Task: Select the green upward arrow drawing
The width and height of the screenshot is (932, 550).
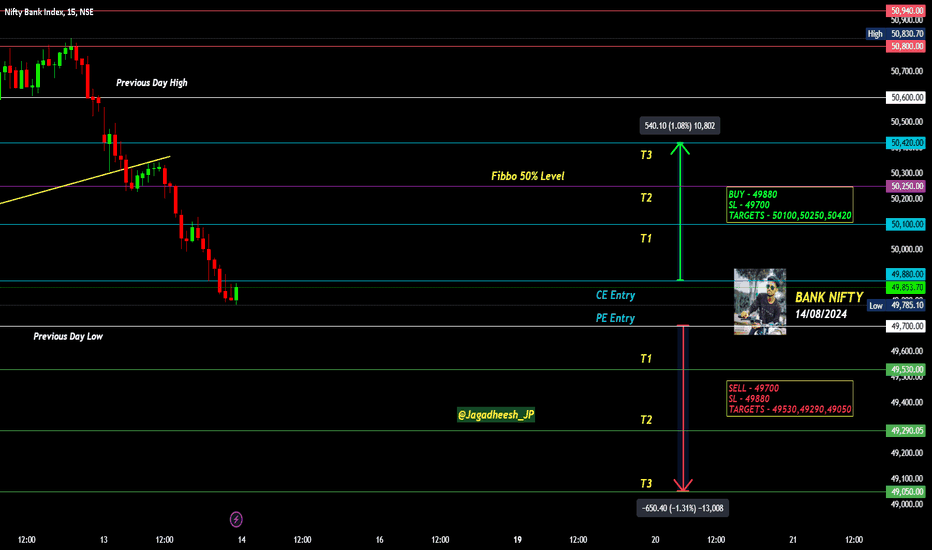Action: pyautogui.click(x=680, y=211)
